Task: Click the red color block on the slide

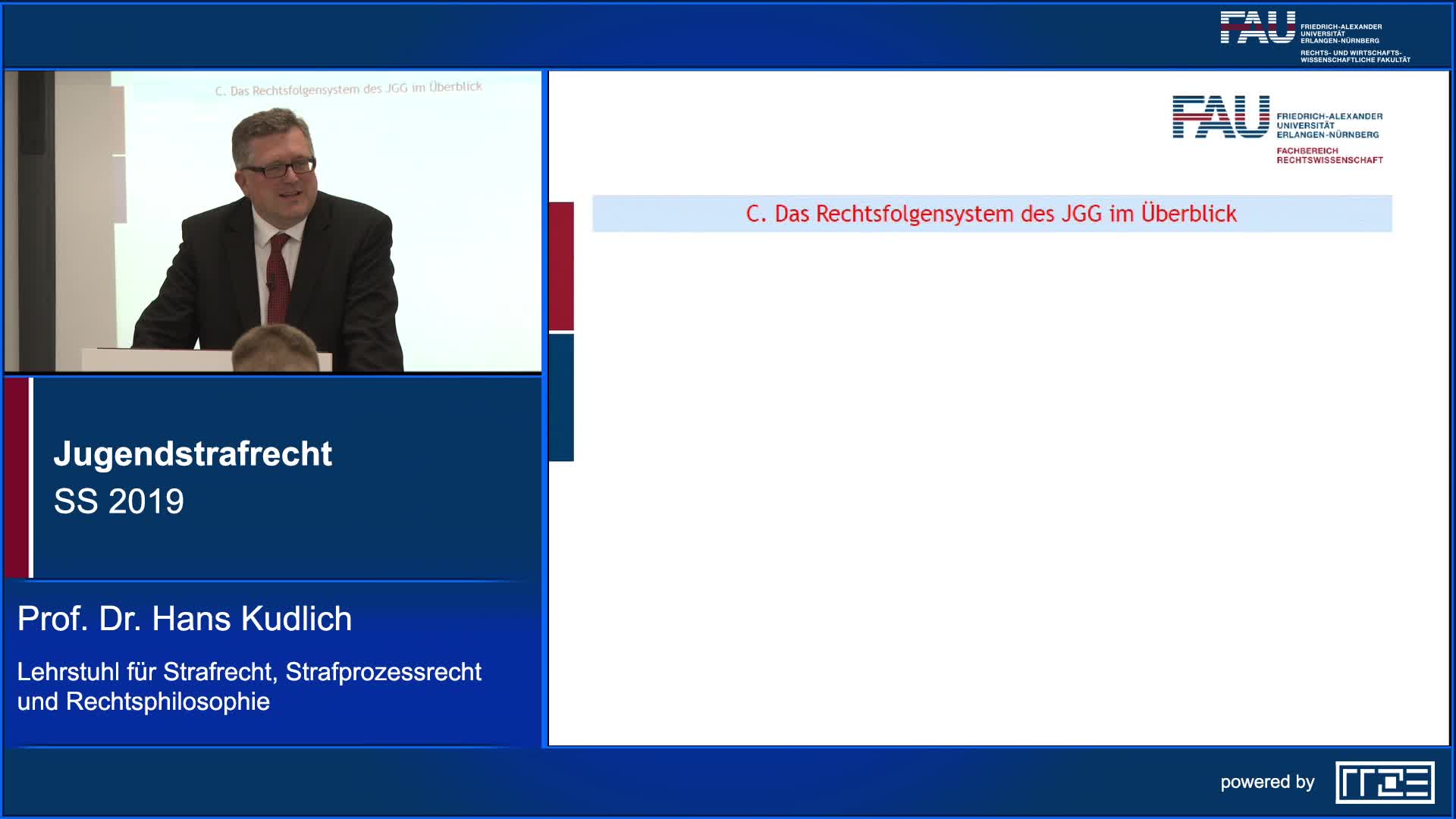Action: click(561, 265)
